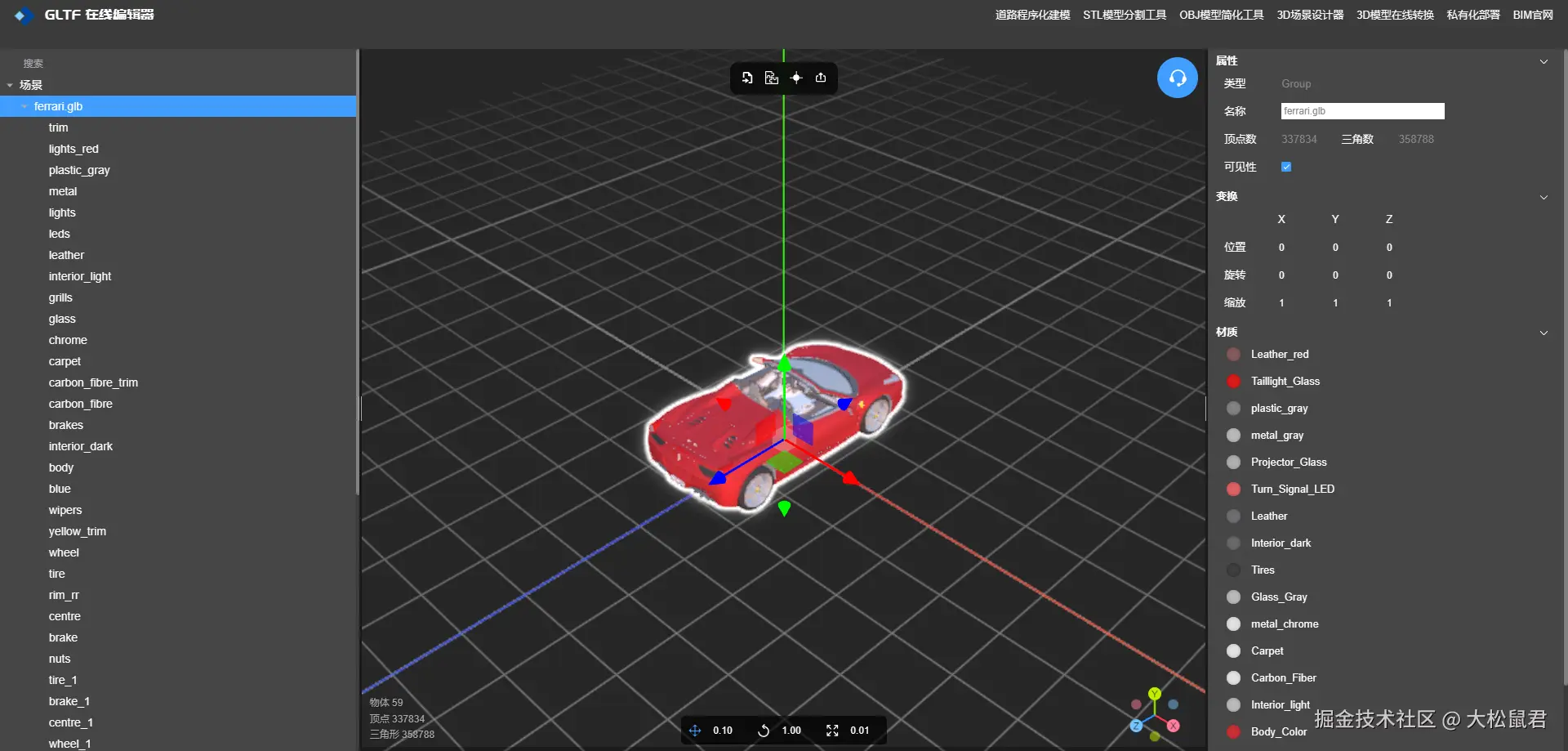Click the scale step value 0.01

click(x=860, y=731)
